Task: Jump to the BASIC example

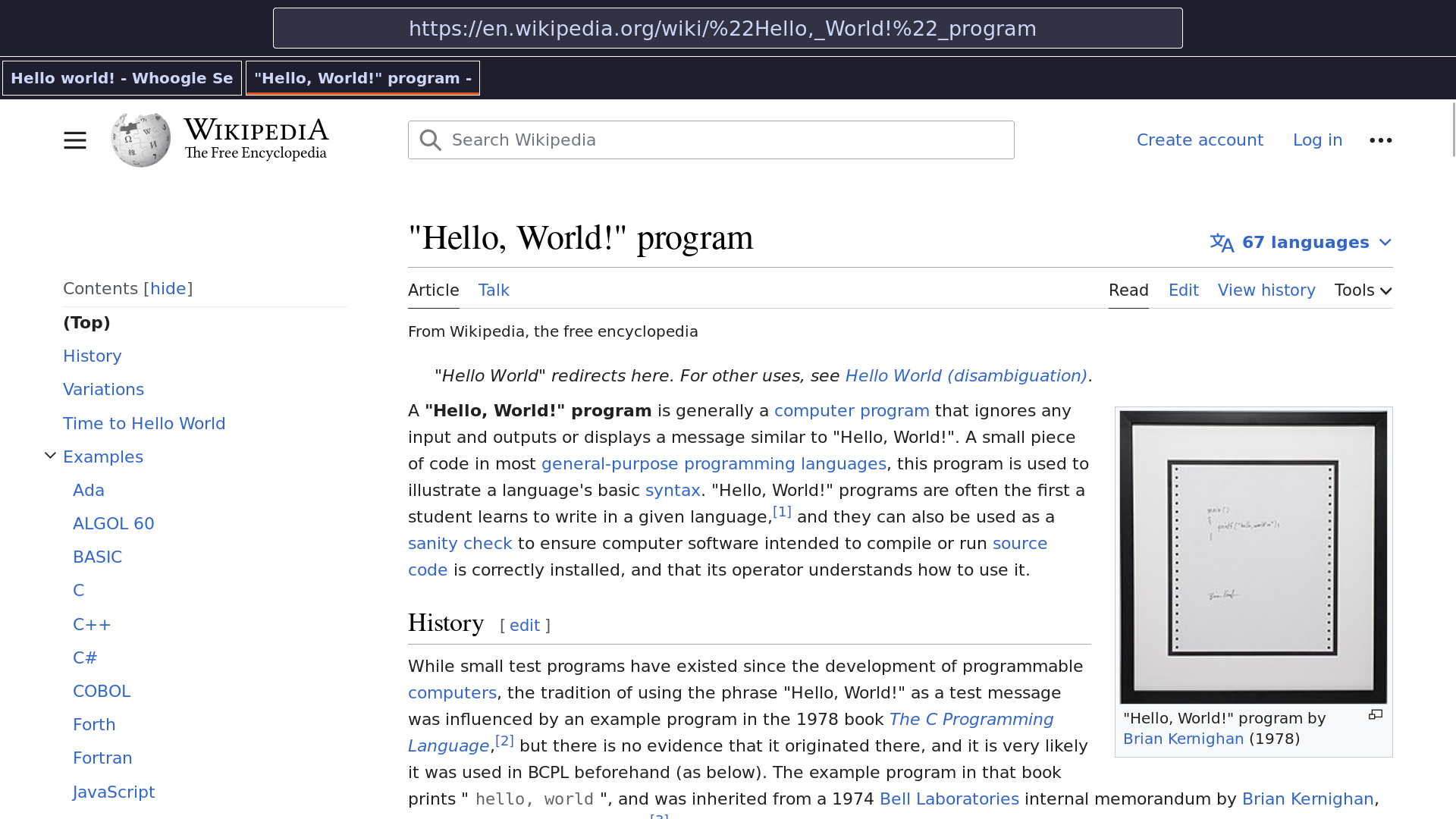Action: pos(97,557)
